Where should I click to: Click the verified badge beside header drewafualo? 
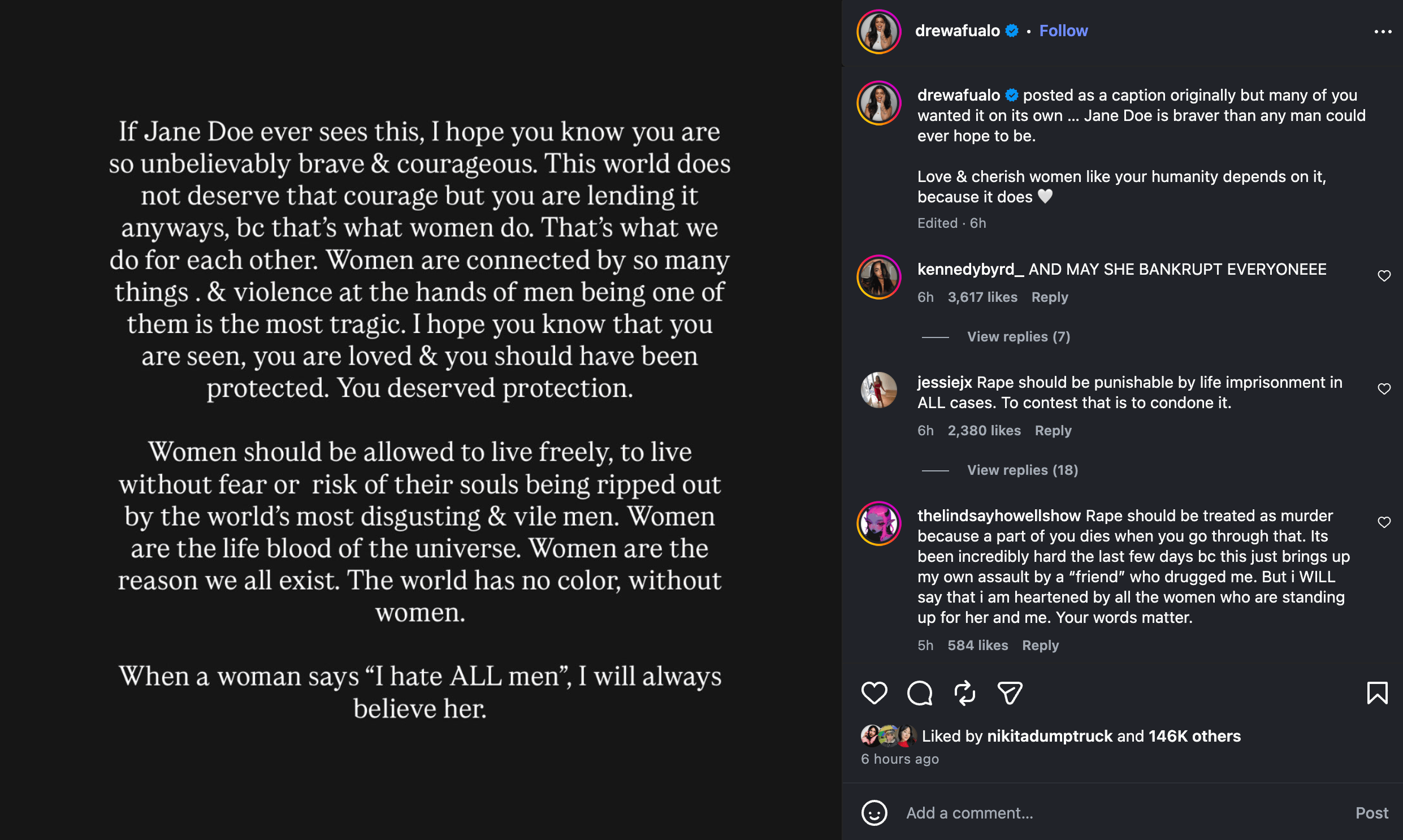click(x=1012, y=31)
